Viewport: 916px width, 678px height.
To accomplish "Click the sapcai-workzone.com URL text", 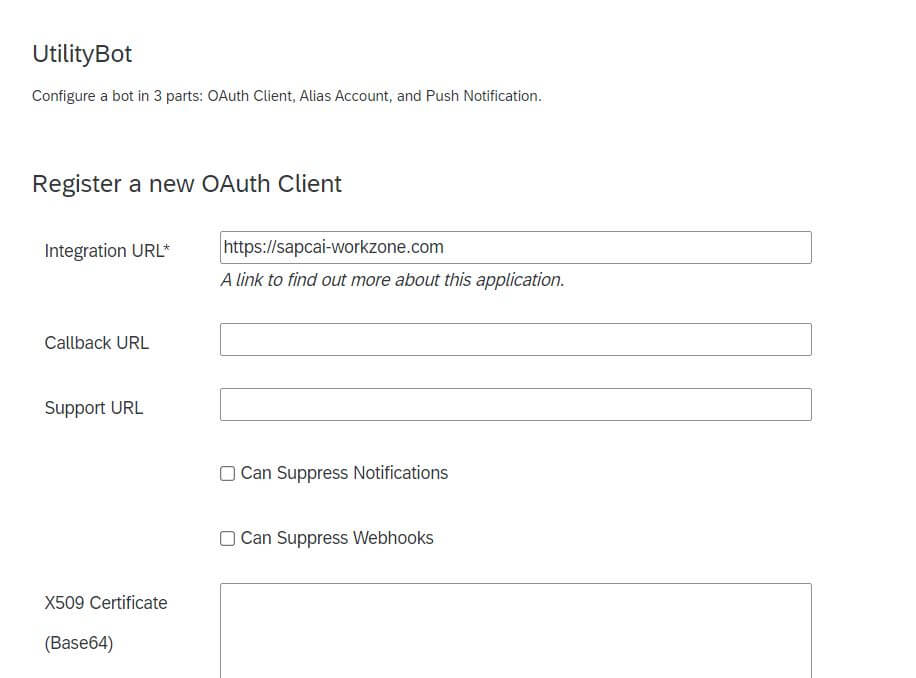I will tap(334, 248).
